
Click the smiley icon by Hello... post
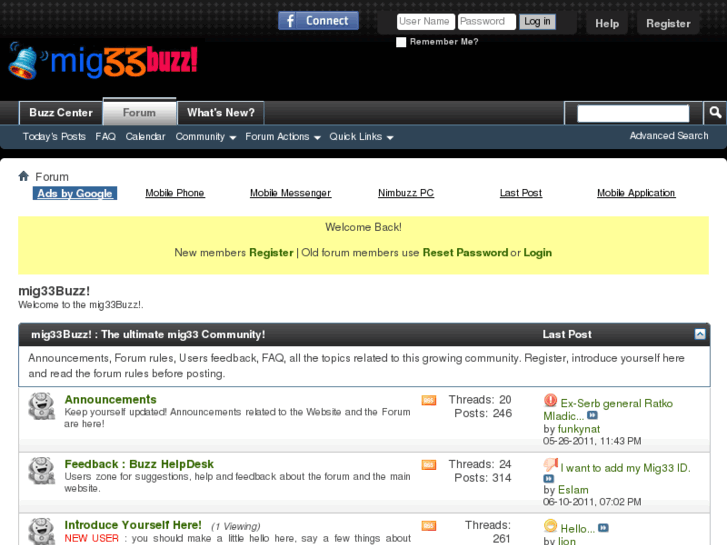(550, 526)
